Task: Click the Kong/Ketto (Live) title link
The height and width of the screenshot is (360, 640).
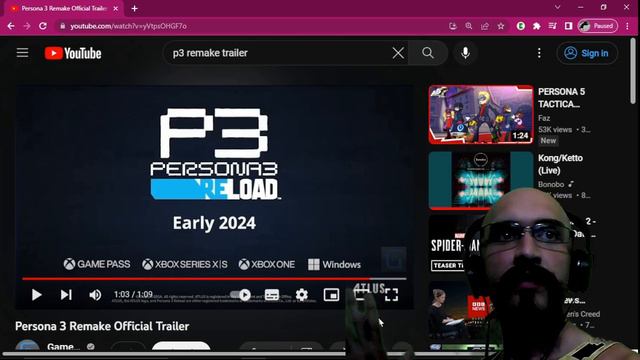Action: point(560,164)
